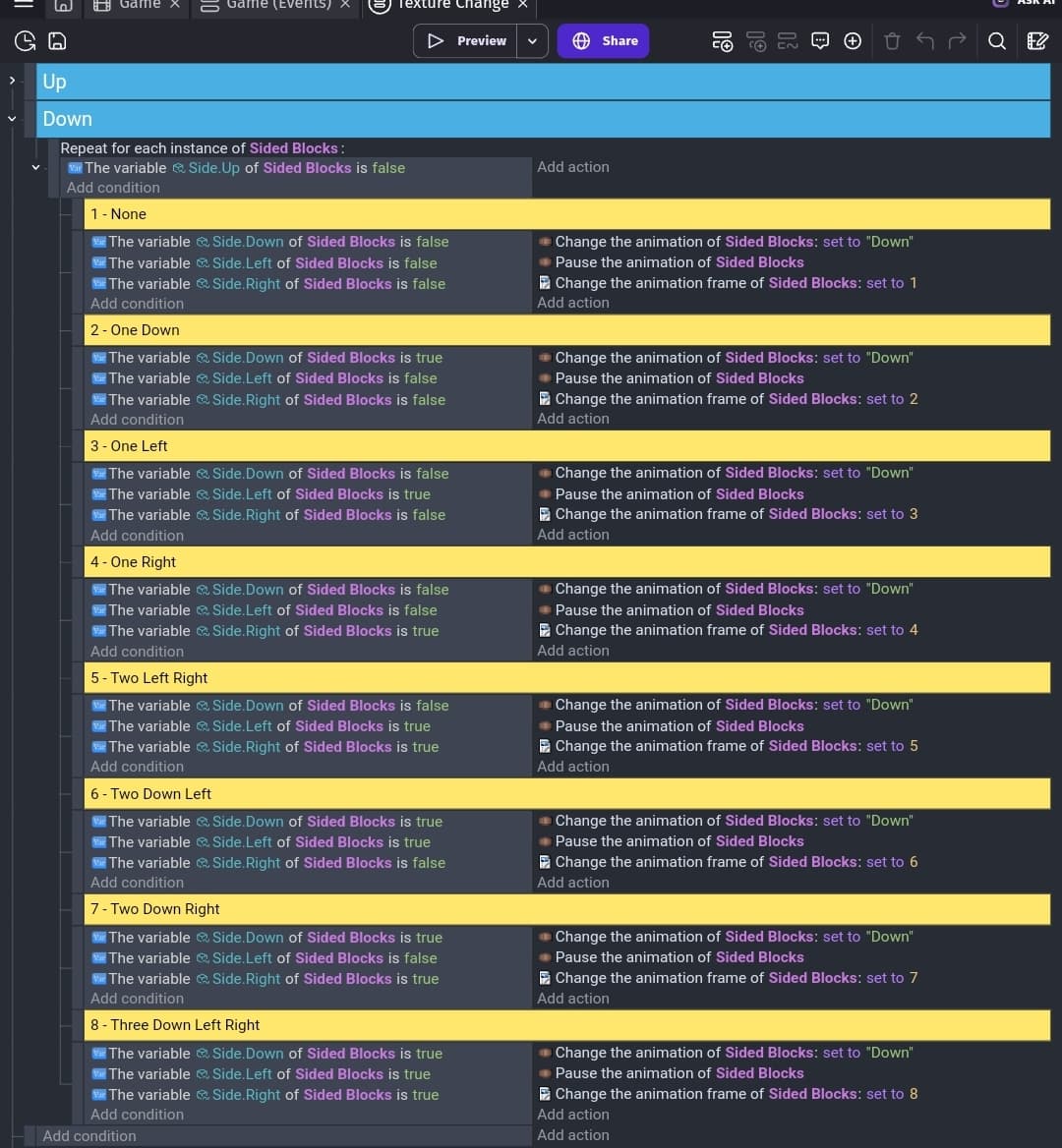The width and height of the screenshot is (1062, 1148).
Task: Click Add condition in '2 - One Down' event
Action: 137,420
